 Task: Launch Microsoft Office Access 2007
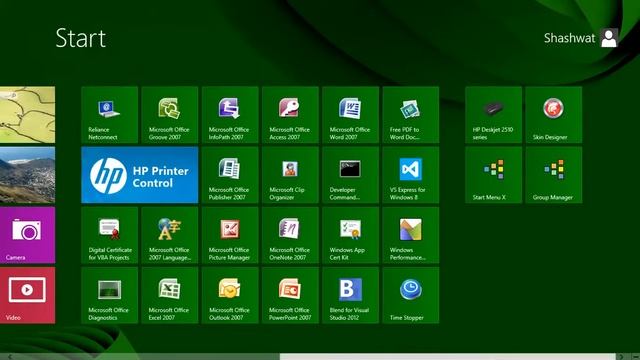[290, 115]
